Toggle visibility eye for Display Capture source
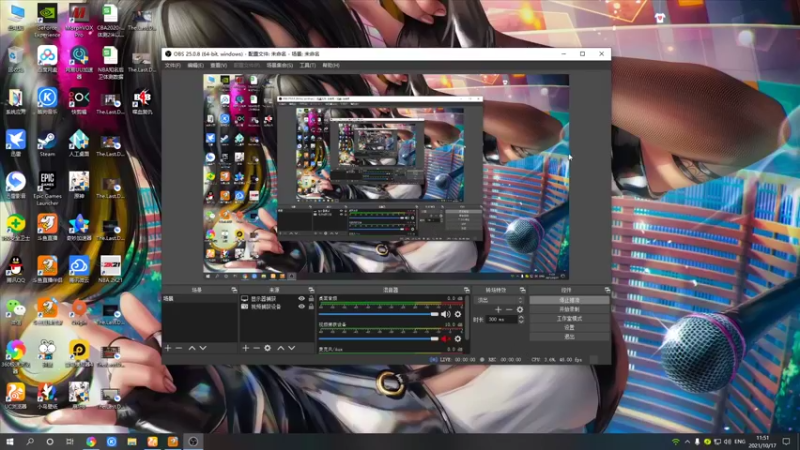800x450 pixels. pyautogui.click(x=302, y=298)
